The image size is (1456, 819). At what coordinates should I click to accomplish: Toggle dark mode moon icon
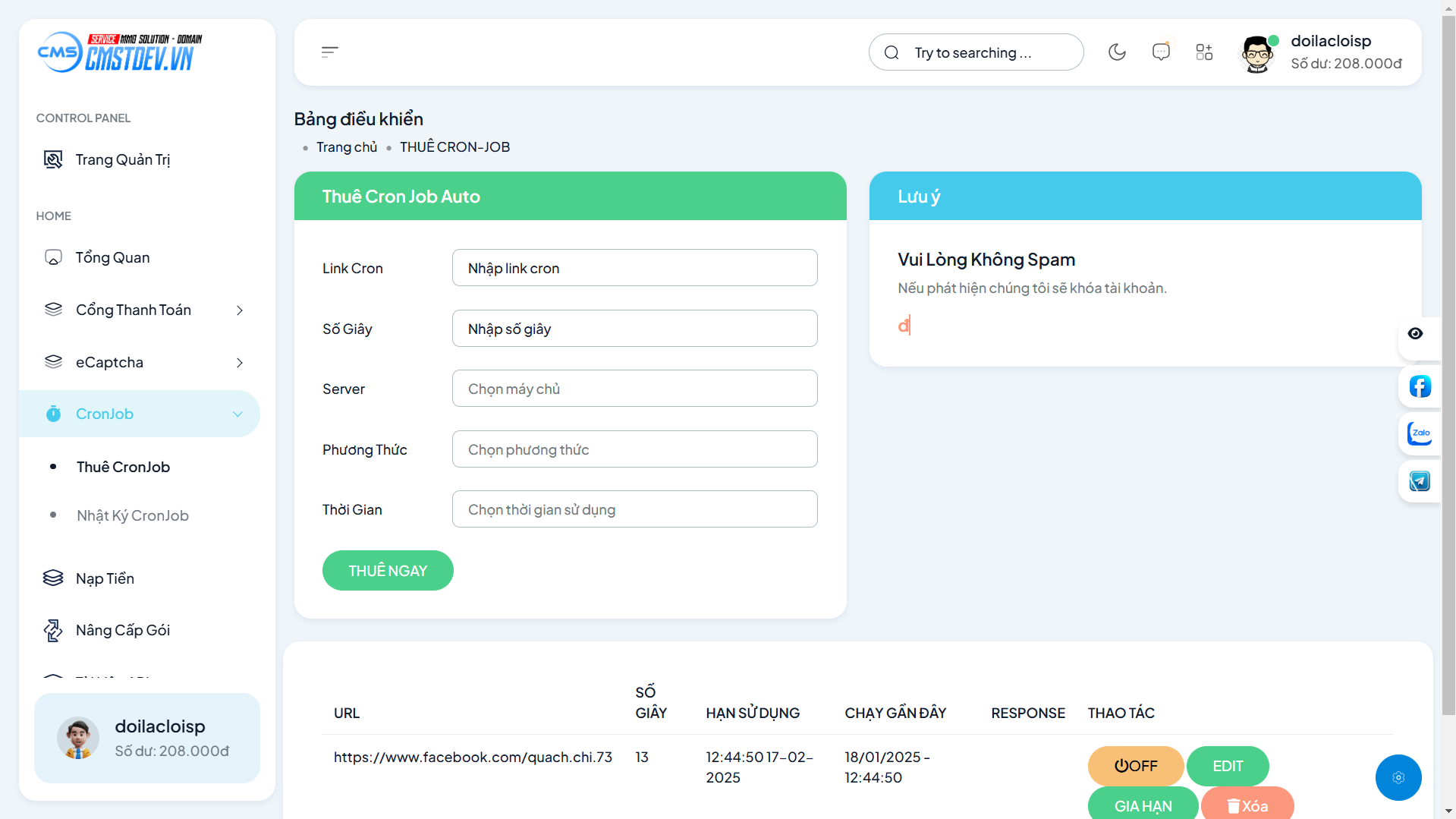point(1117,52)
